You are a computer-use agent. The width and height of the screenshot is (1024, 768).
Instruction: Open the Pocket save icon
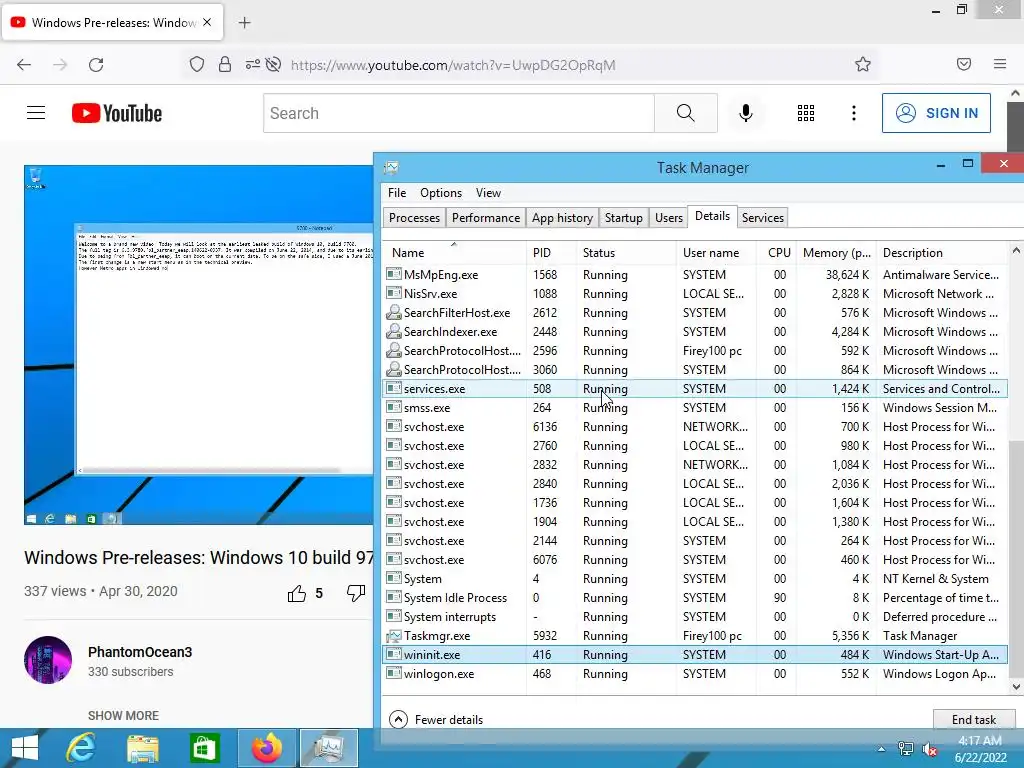964,64
